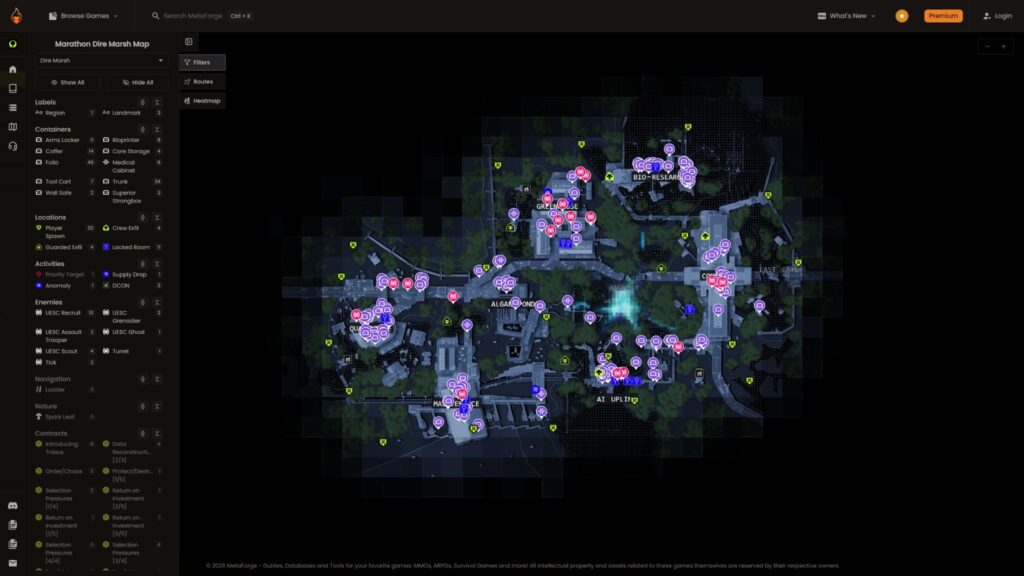The image size is (1024, 576).
Task: Click the Crew Exfil marker beside BIO-RESEARCH label
Action: (x=609, y=176)
